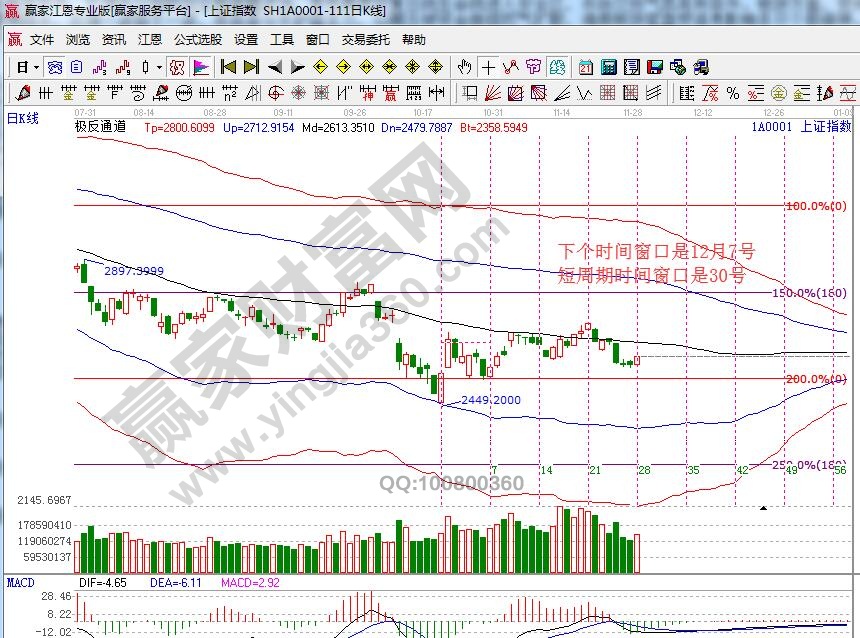Click the MACD indicator label

[21, 581]
